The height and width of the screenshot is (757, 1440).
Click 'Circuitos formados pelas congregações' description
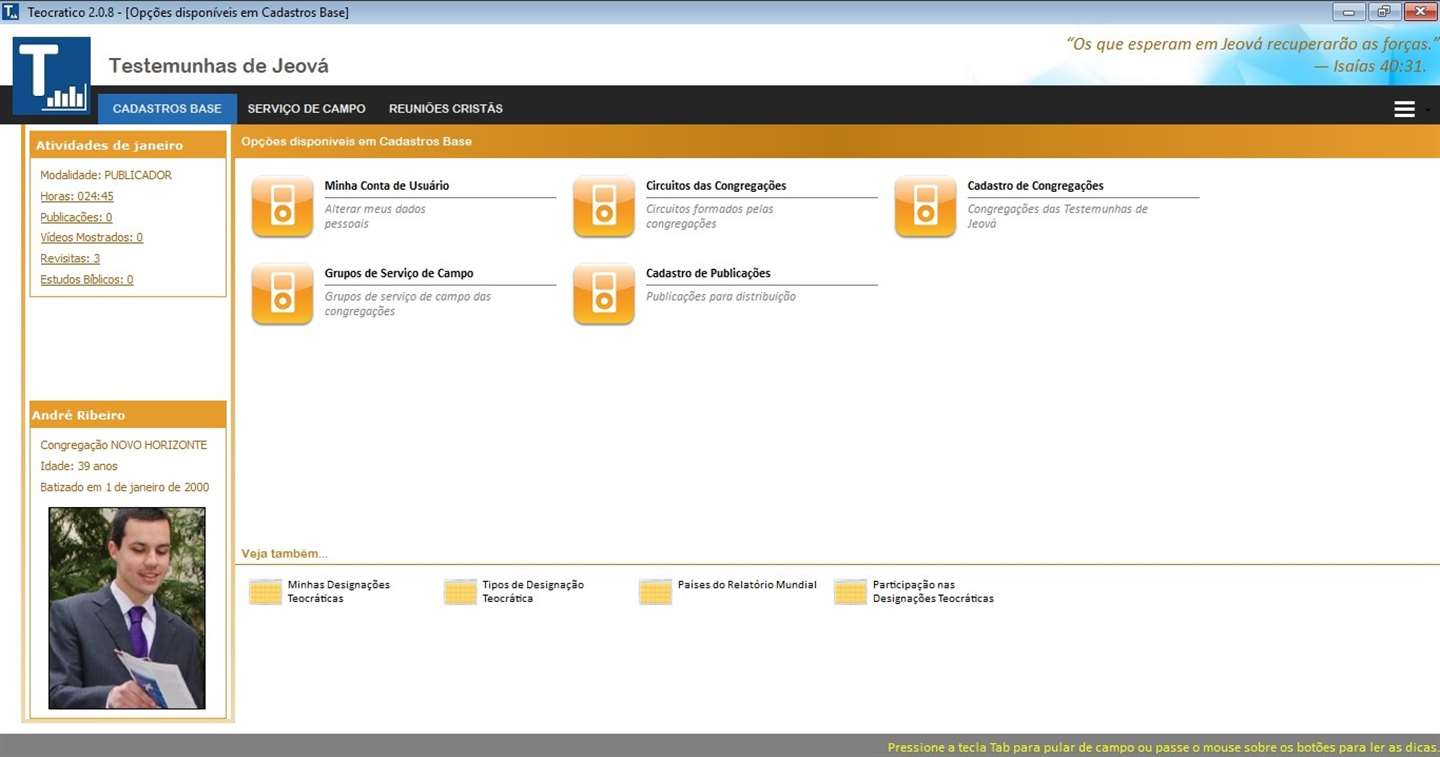click(710, 216)
